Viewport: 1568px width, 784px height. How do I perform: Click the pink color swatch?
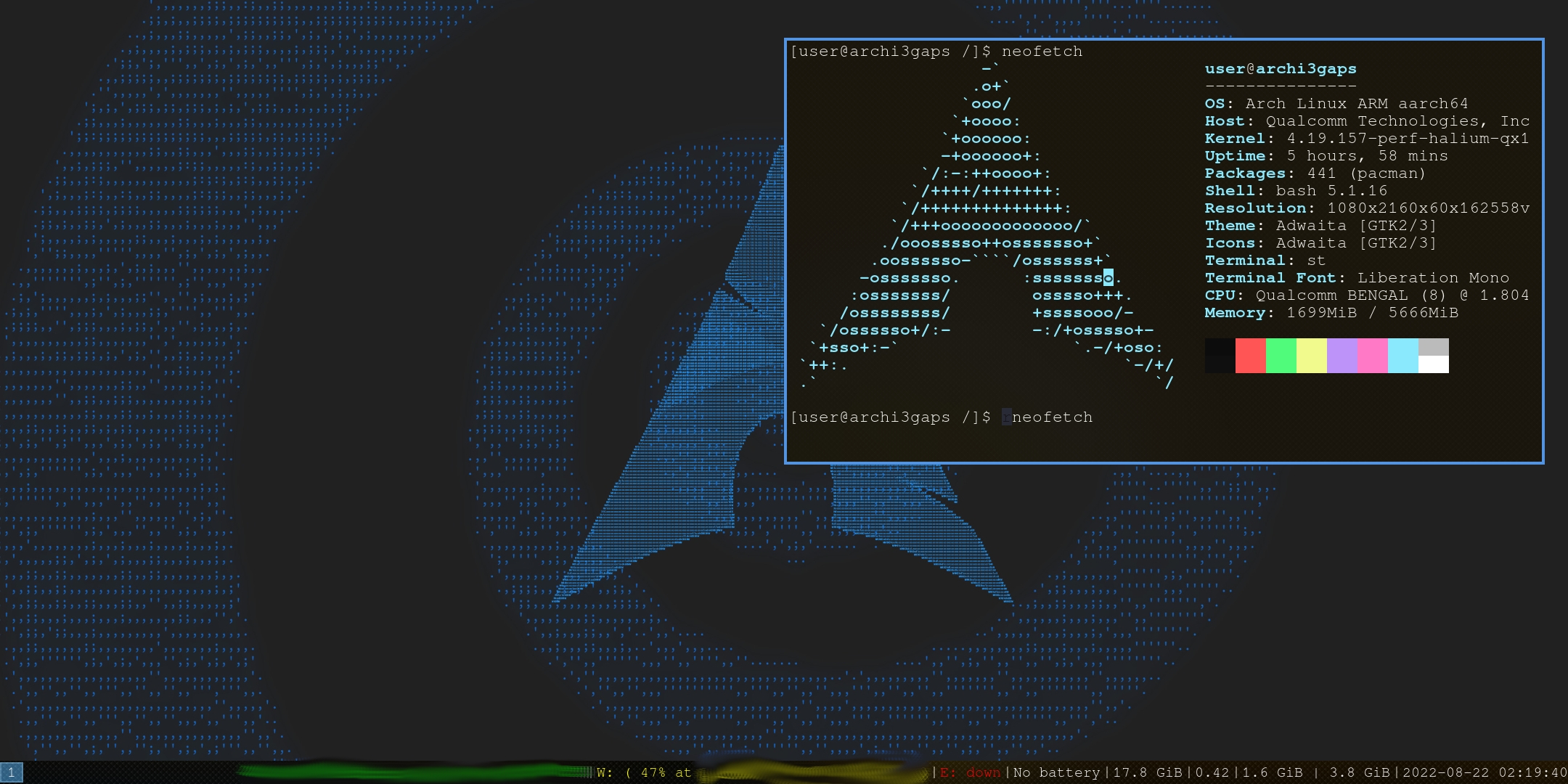pos(1372,356)
